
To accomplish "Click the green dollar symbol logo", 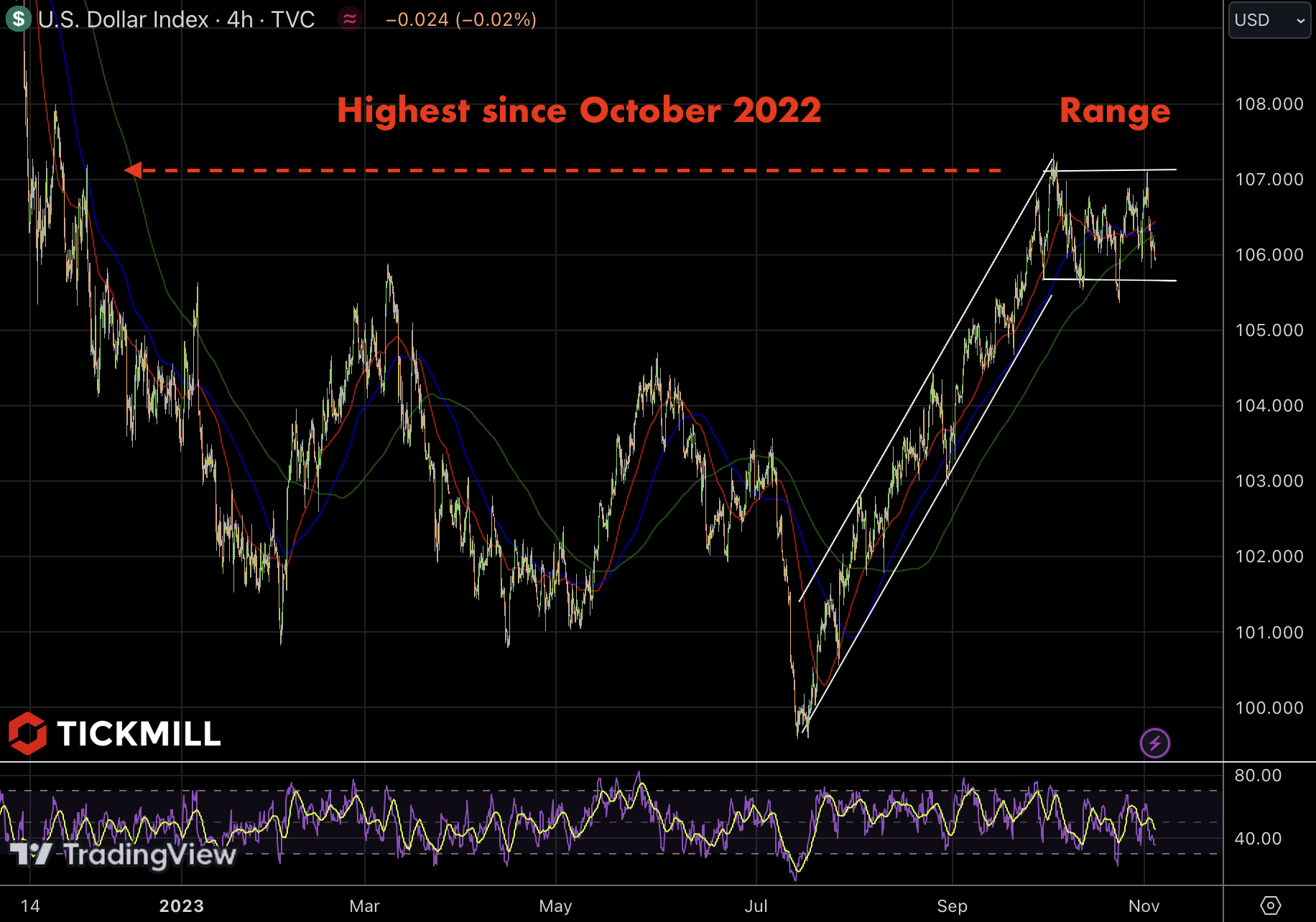I will tap(18, 19).
